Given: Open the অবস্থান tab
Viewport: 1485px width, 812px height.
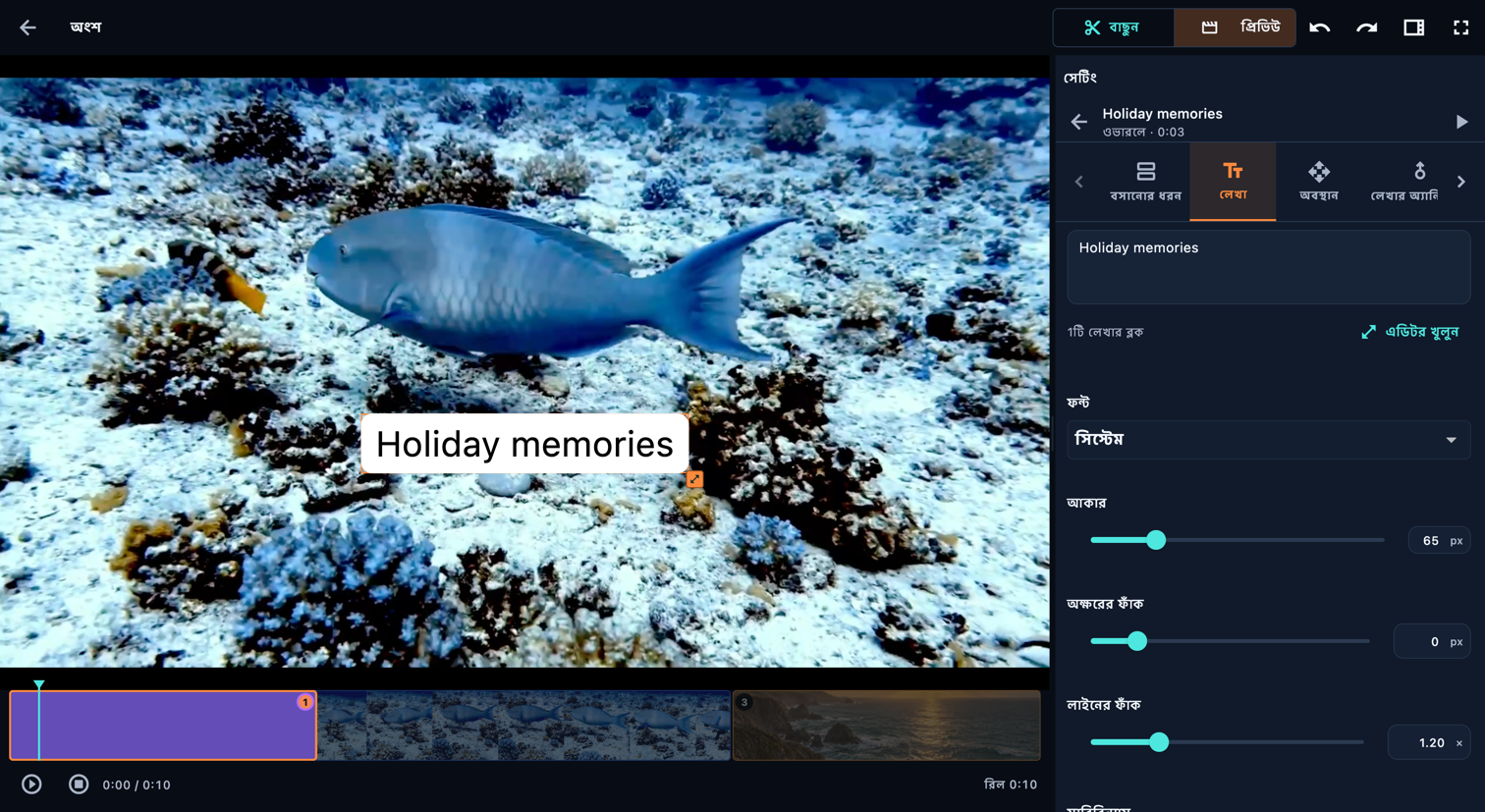Looking at the screenshot, I should [x=1319, y=182].
